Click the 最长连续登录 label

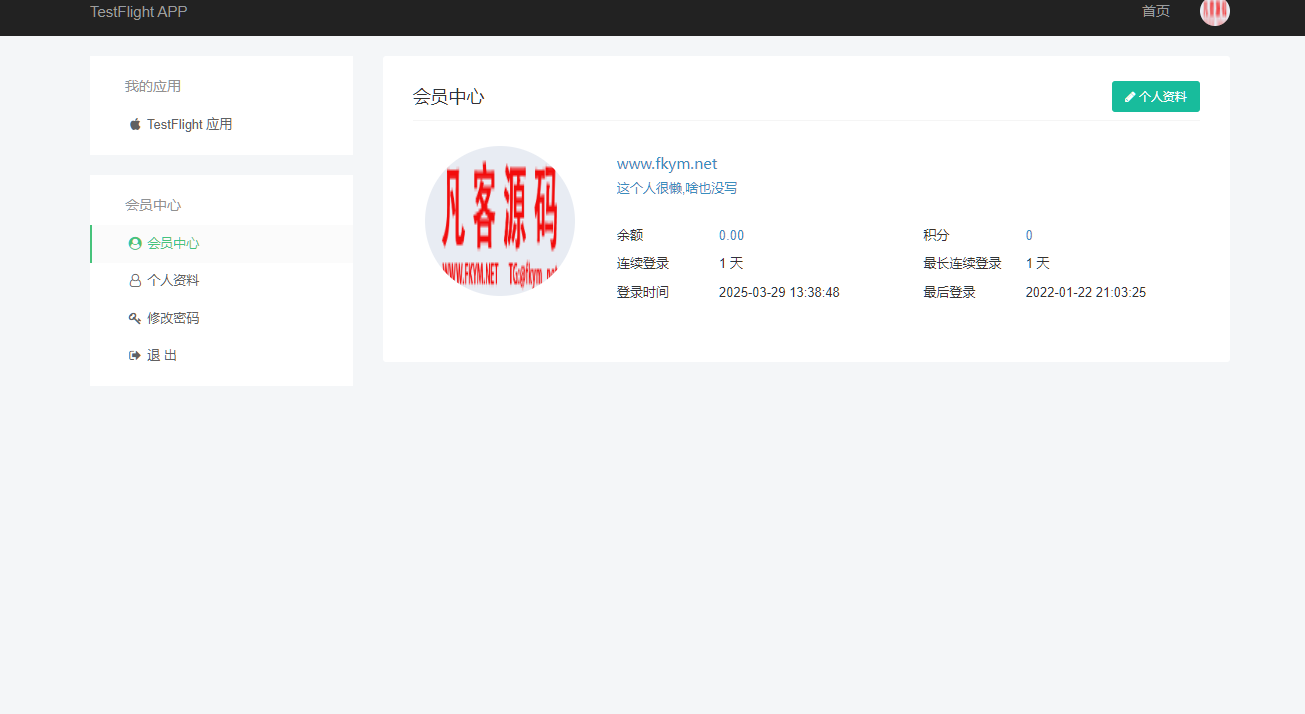coord(963,264)
